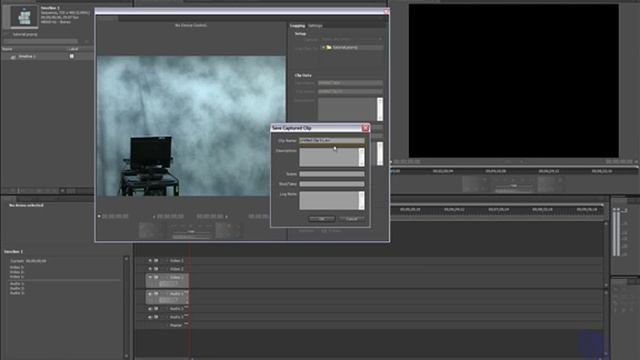Click the label color swatch for Timeline 1
This screenshot has height=360, width=640.
[72, 56]
